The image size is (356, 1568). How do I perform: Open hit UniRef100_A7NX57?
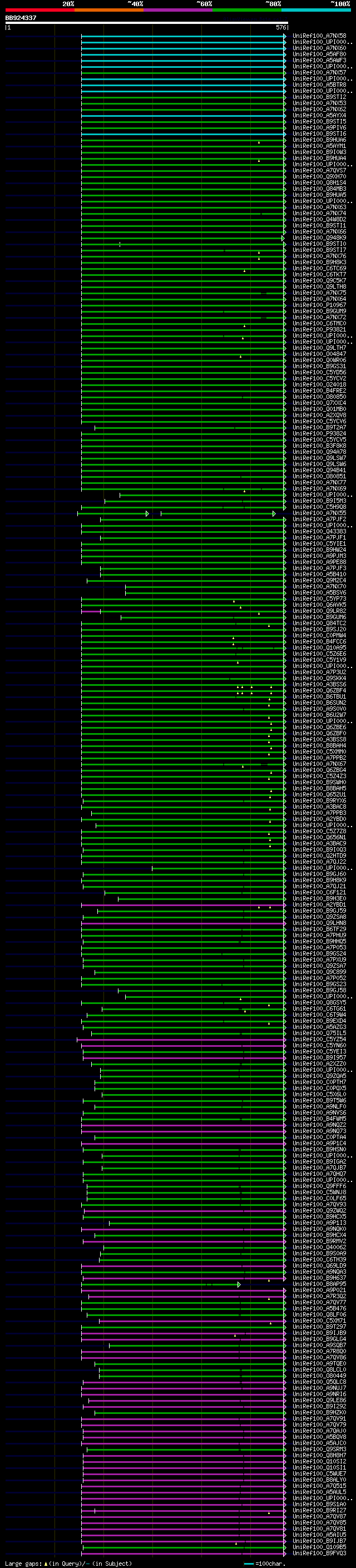(319, 72)
